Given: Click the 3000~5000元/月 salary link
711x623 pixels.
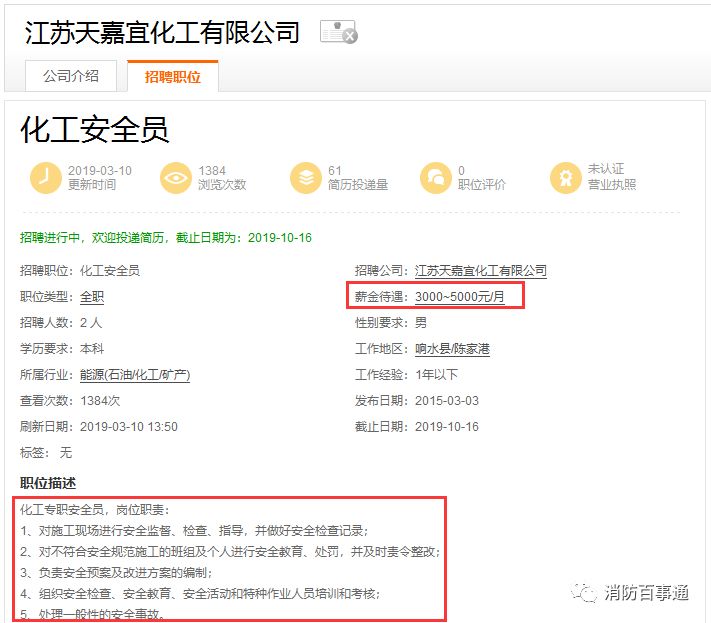Looking at the screenshot, I should tap(460, 297).
